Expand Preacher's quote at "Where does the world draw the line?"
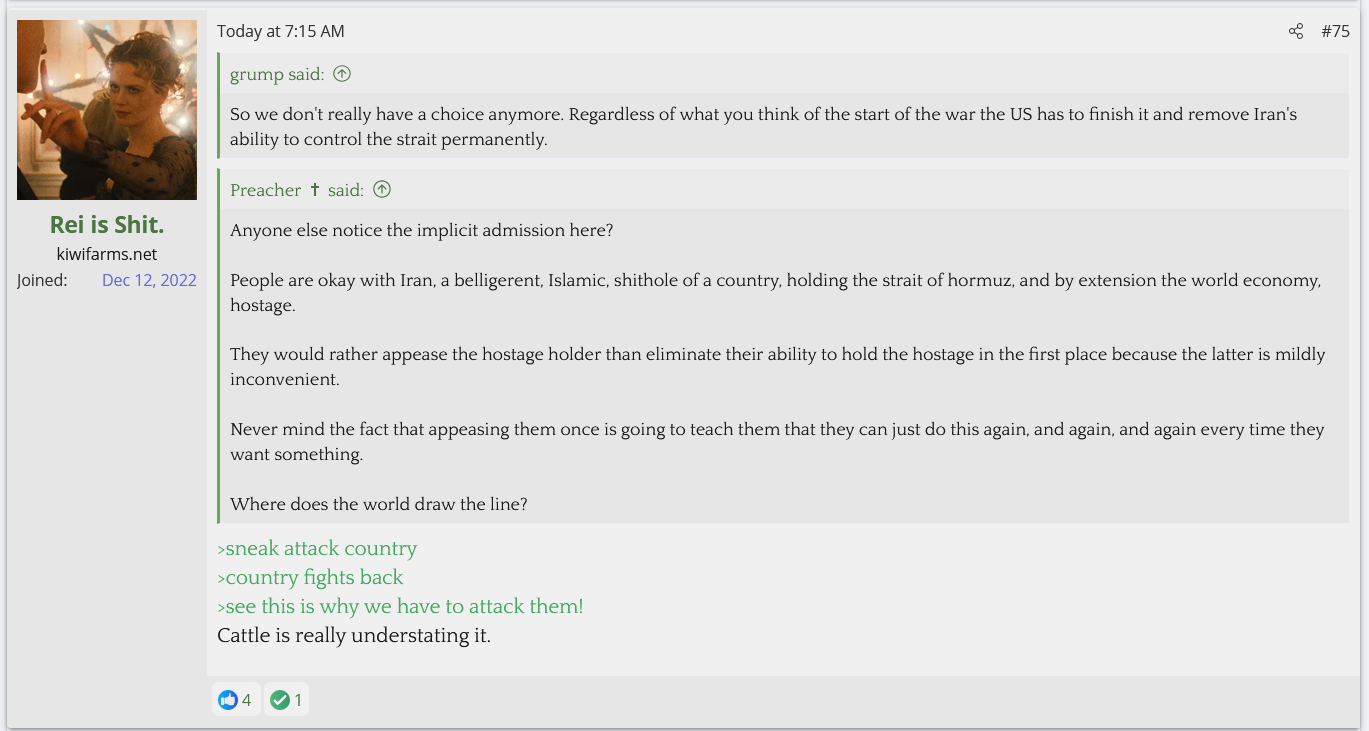Screen dimensions: 1369x731 [x=378, y=504]
